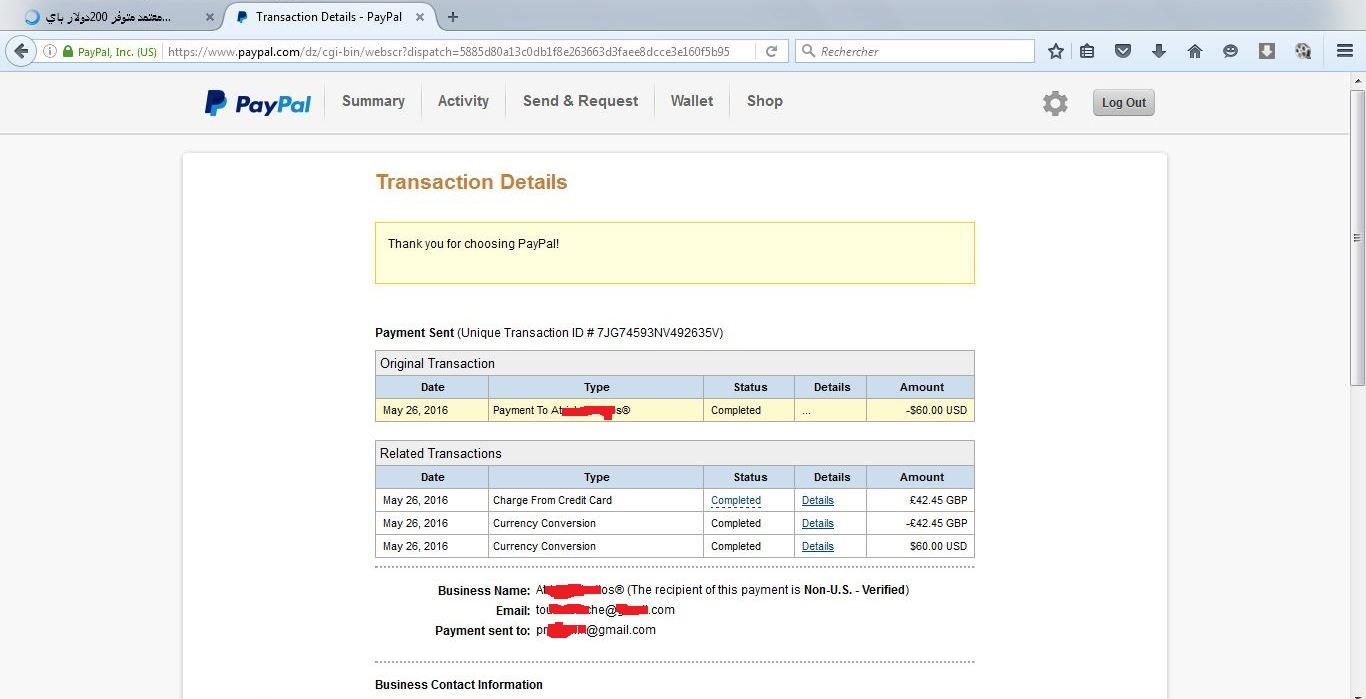This screenshot has height=699, width=1366.
Task: Close the Arabic-titled first tab
Action: point(209,17)
